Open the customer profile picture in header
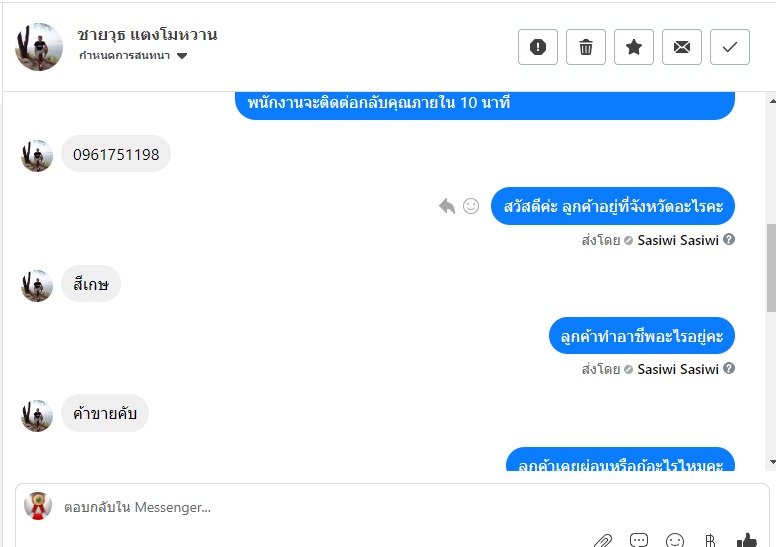Image resolution: width=776 pixels, height=547 pixels. coord(39,47)
